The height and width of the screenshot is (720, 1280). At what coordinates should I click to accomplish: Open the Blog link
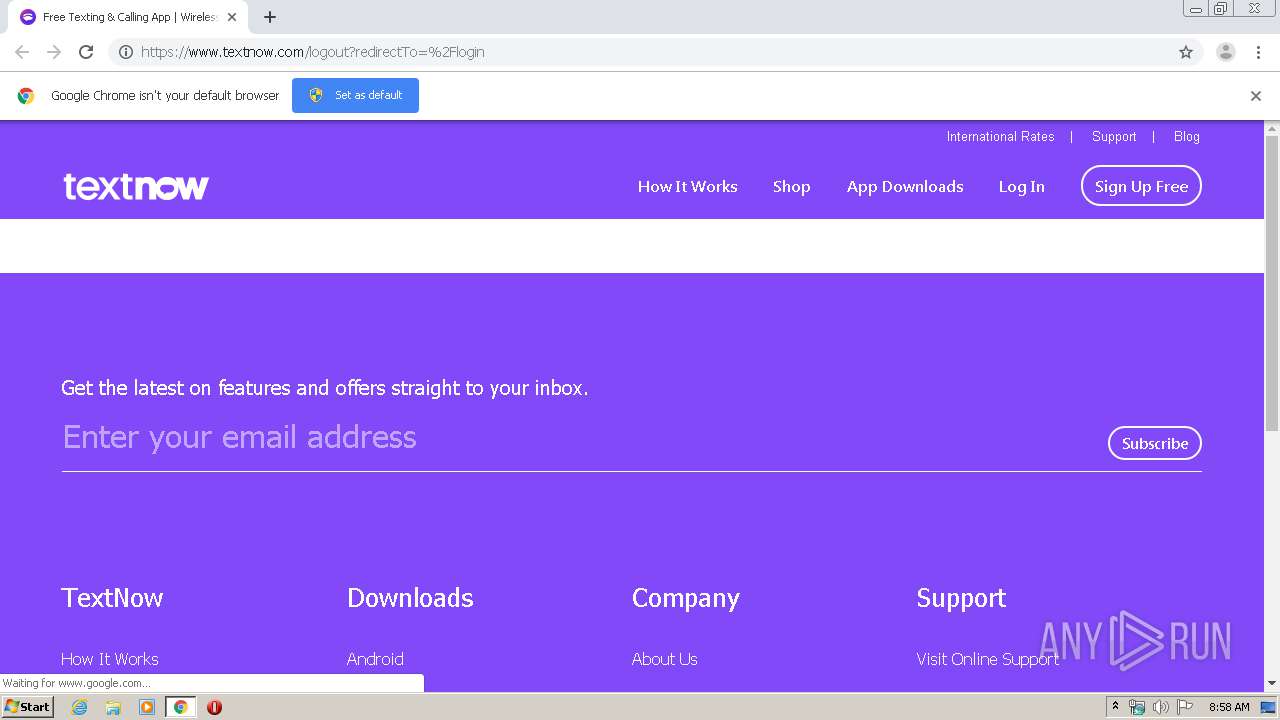1187,137
